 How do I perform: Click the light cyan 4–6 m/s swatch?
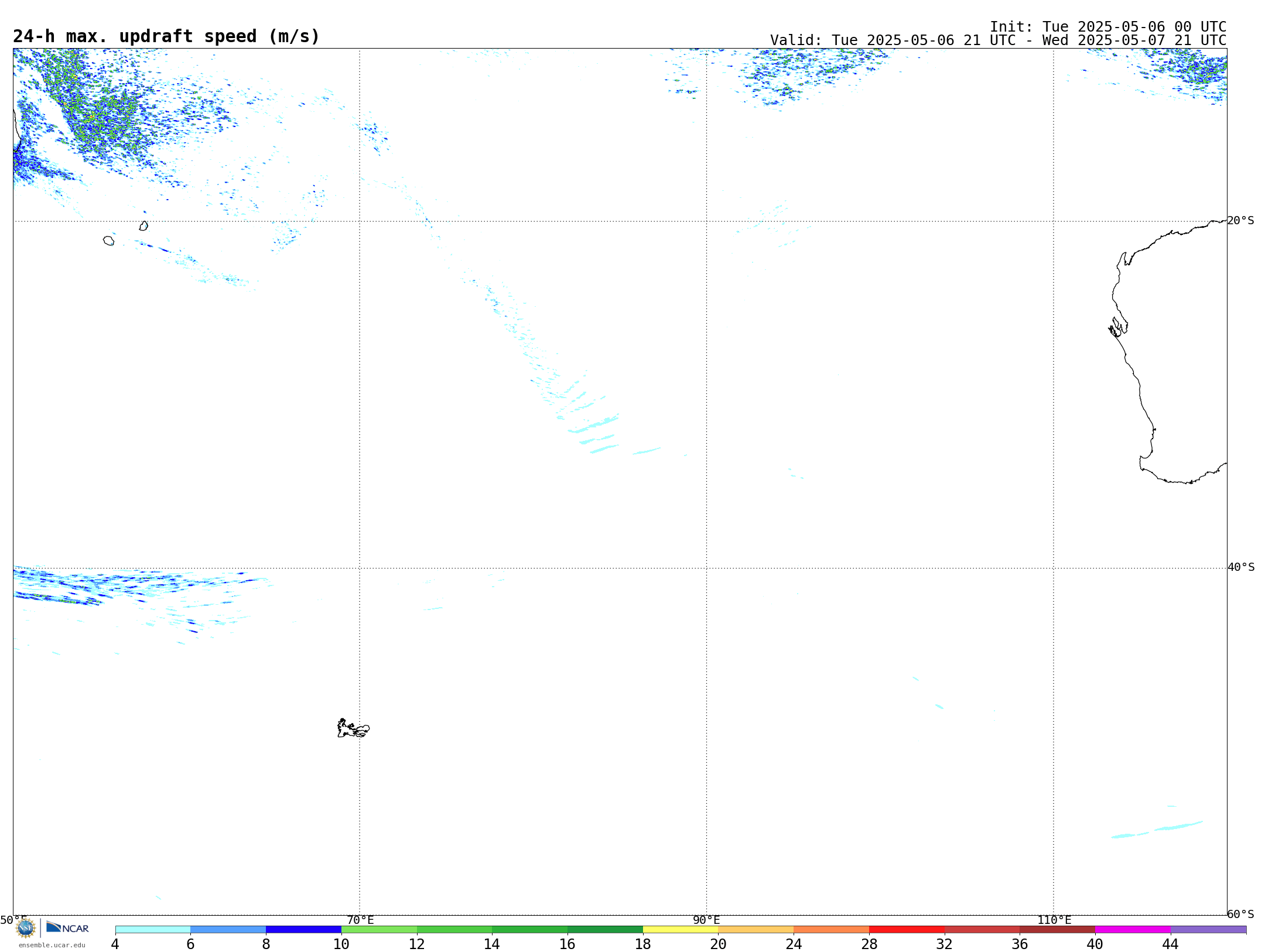coord(153,930)
